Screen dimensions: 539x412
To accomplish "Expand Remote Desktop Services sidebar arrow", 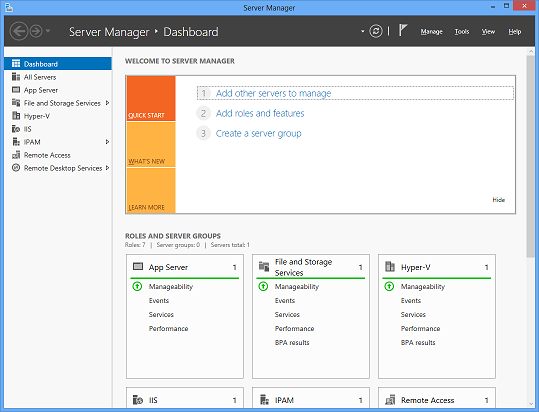I will coord(107,168).
